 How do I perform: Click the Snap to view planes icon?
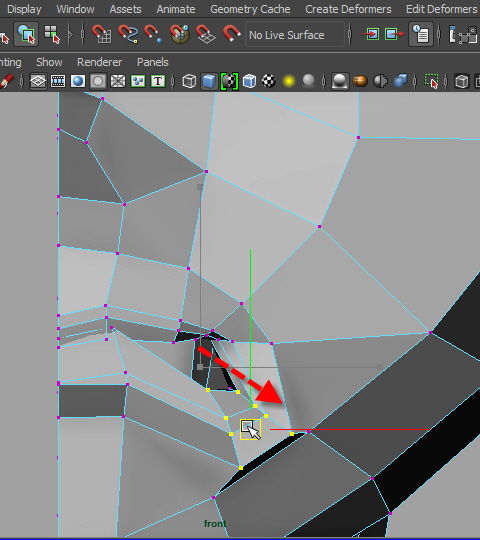coord(206,34)
